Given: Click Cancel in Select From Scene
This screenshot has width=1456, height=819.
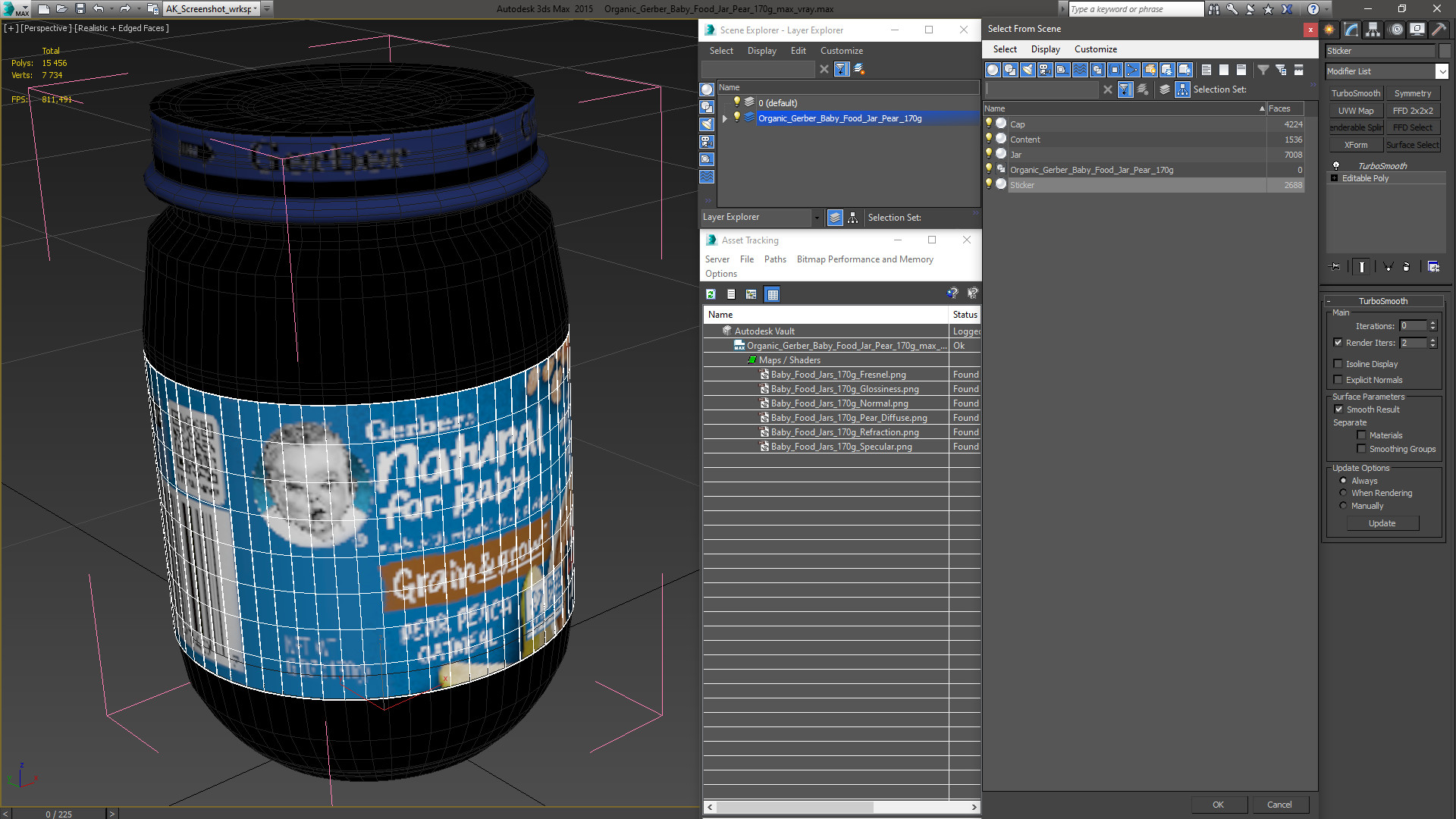Looking at the screenshot, I should [1279, 805].
